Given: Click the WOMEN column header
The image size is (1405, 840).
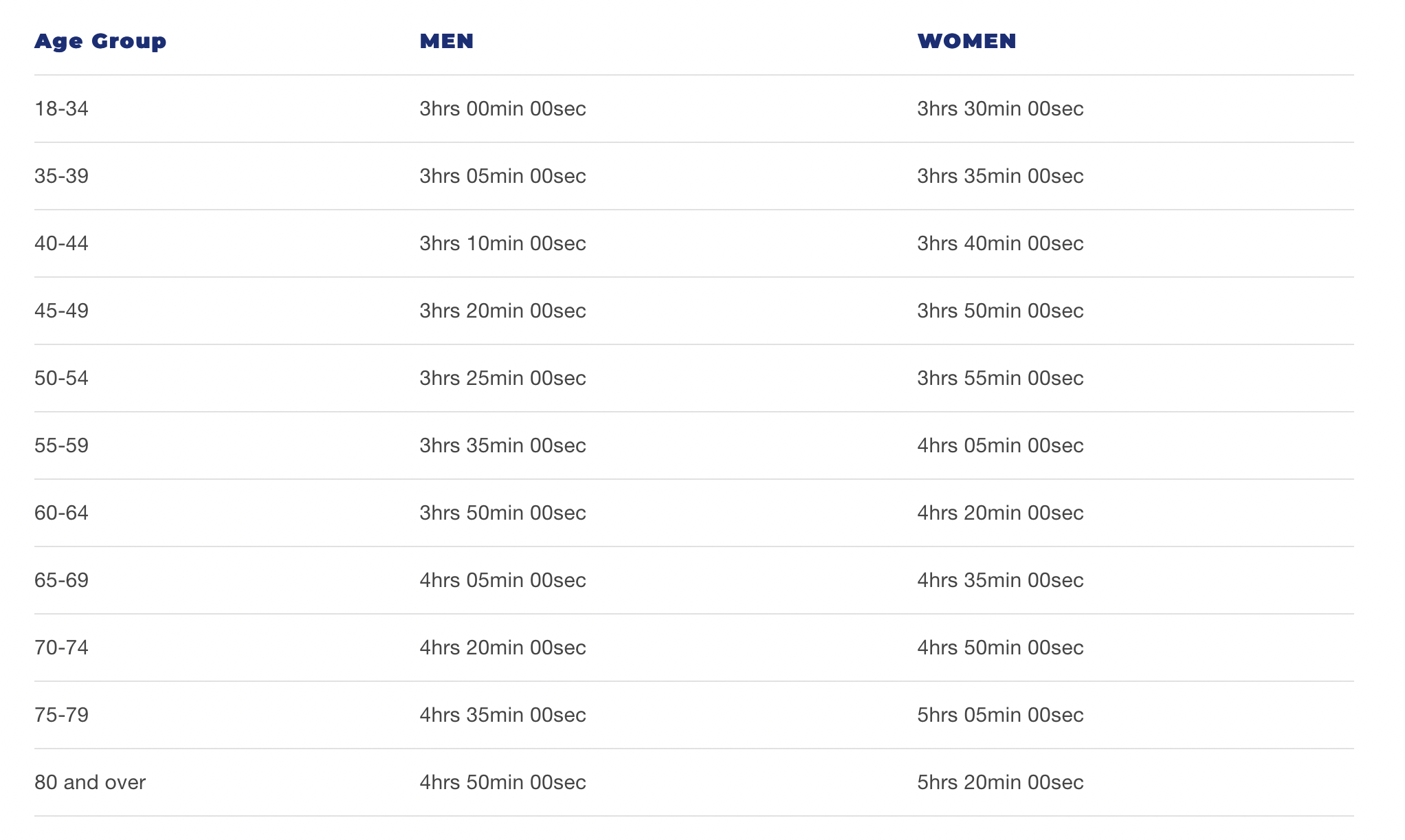Looking at the screenshot, I should point(966,41).
